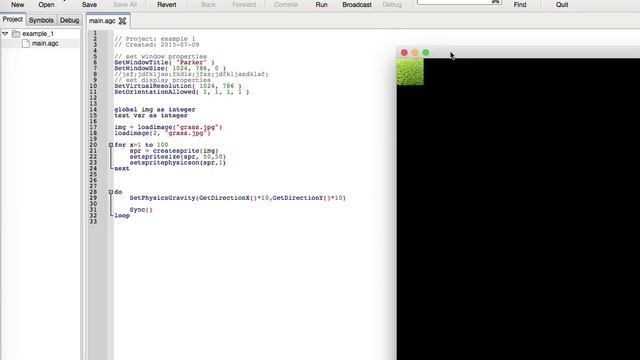
Task: Click the grass sprite in app window
Action: click(410, 72)
